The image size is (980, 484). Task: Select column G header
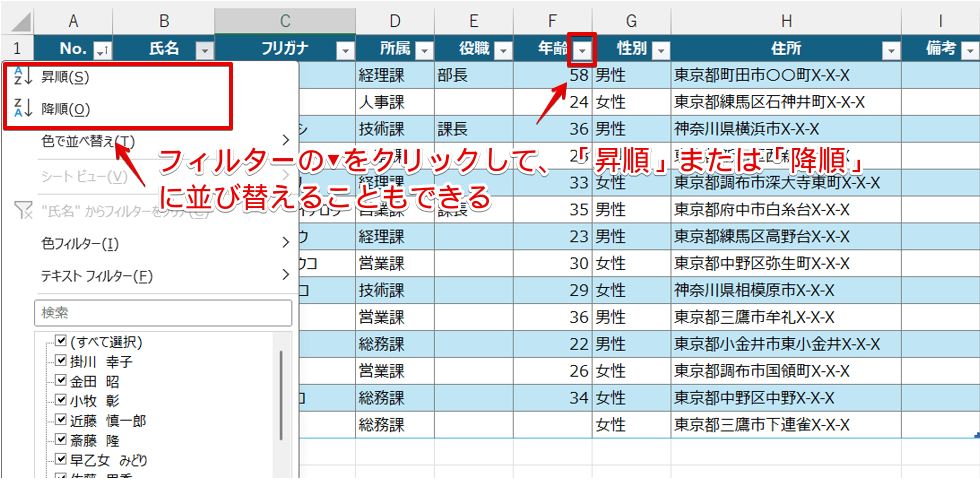632,22
